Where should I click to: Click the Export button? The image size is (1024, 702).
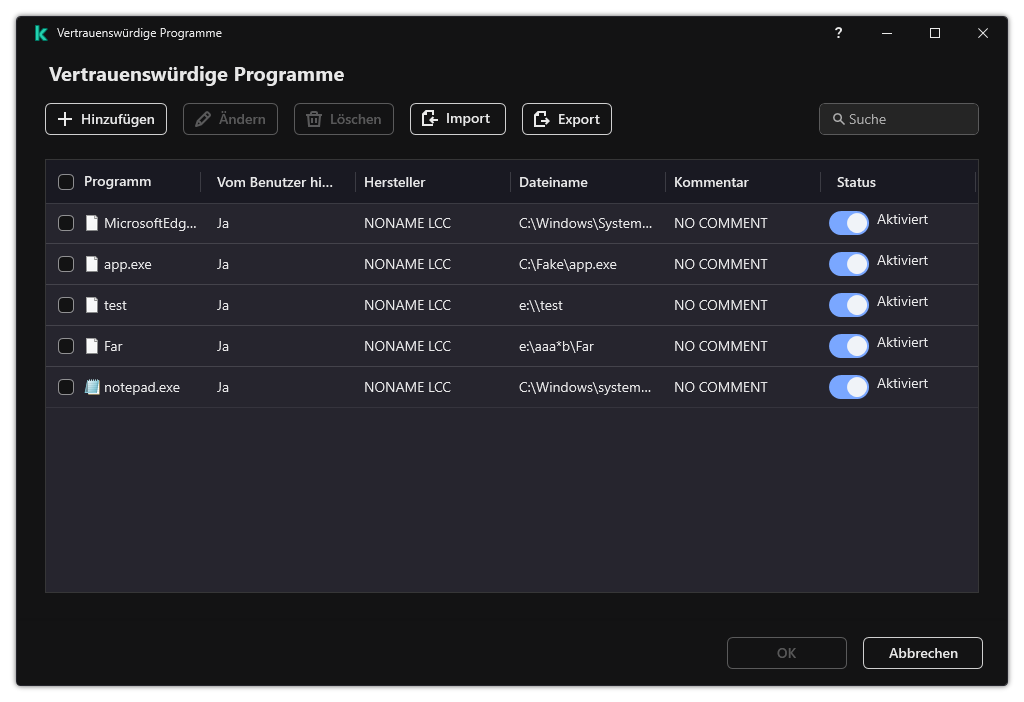click(x=566, y=119)
